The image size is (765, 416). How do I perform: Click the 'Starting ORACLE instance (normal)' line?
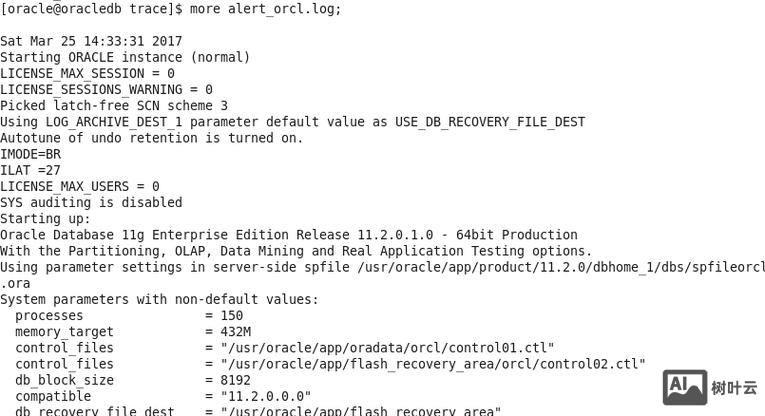click(x=125, y=57)
